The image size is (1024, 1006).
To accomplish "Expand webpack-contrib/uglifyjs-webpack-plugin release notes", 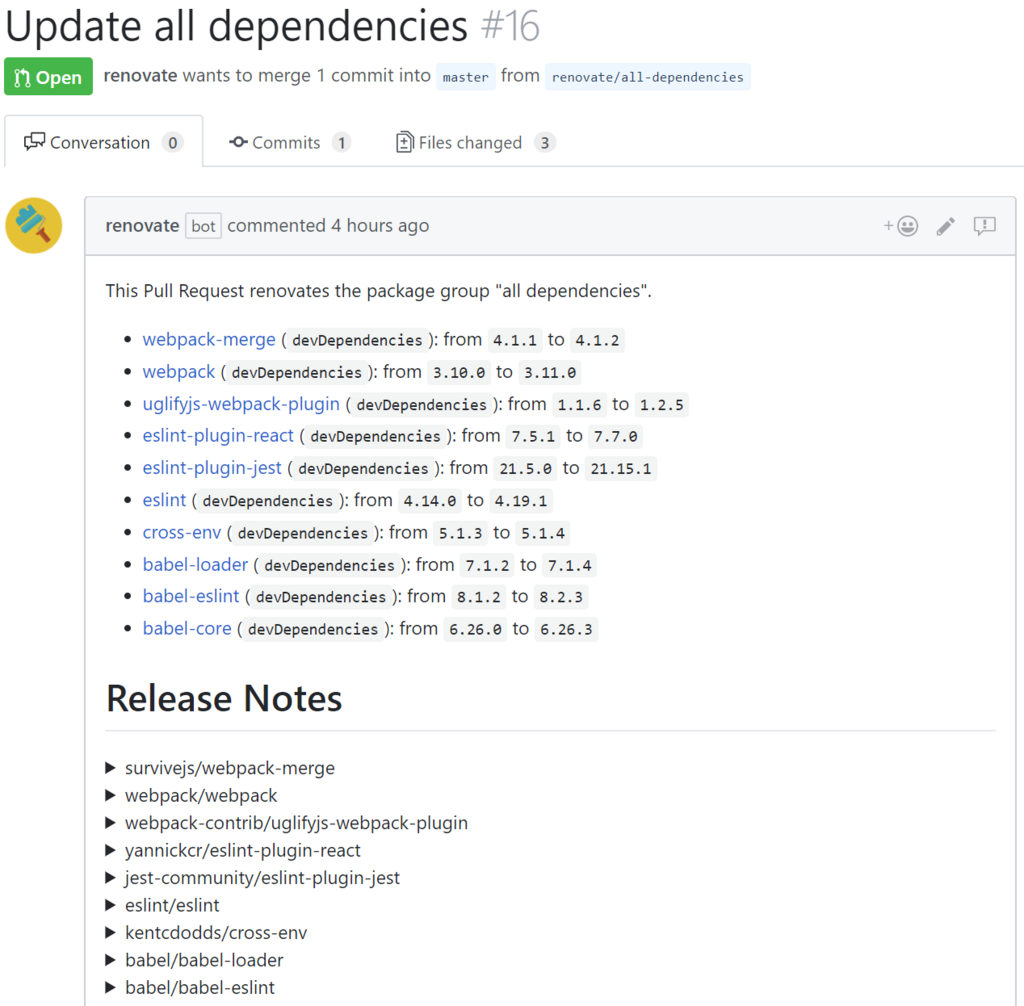I will click(287, 822).
